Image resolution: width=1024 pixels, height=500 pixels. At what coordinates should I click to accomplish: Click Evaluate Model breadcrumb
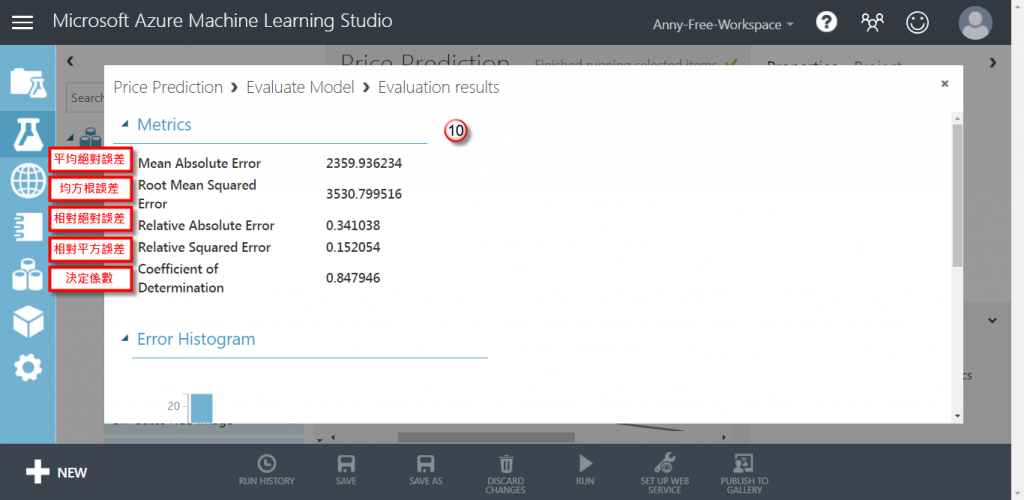(x=300, y=87)
